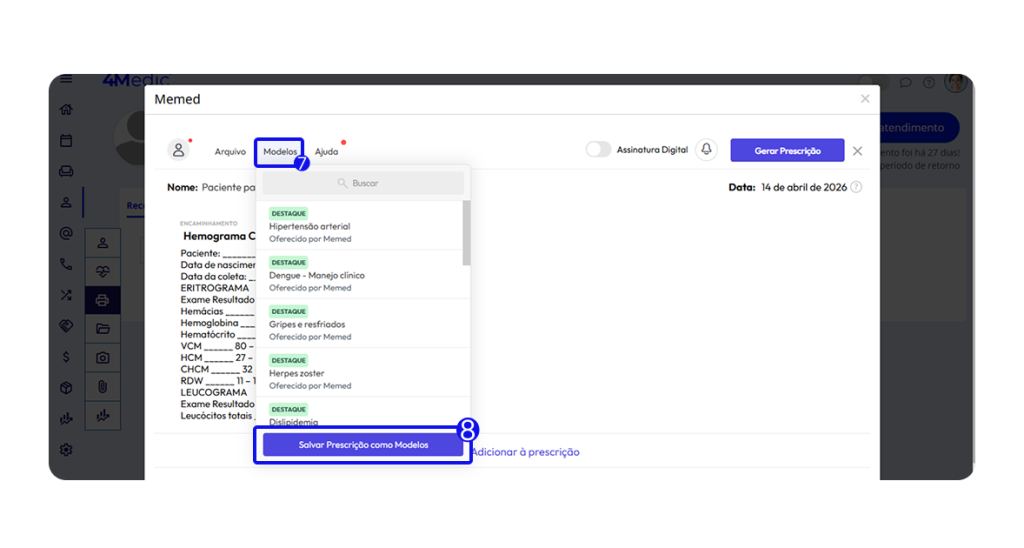This screenshot has height=548, width=1024.
Task: Enable the Assinatura Digital toggle
Action: coord(598,150)
